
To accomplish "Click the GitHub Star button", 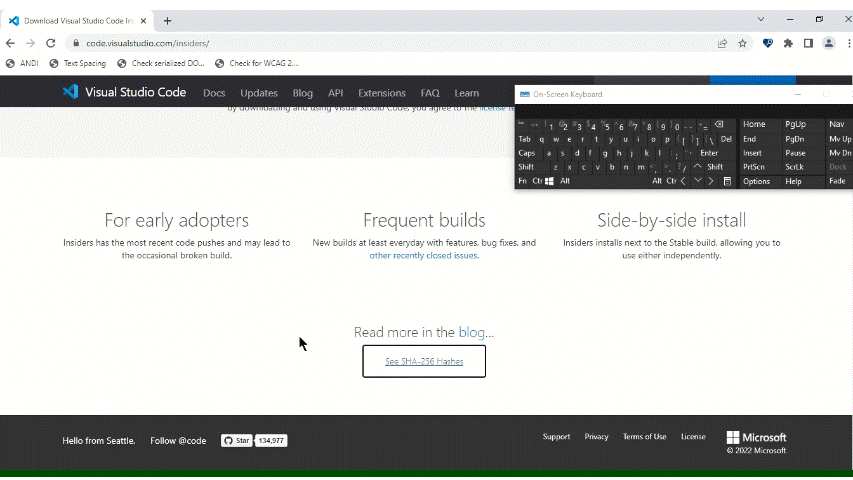I will pos(237,441).
